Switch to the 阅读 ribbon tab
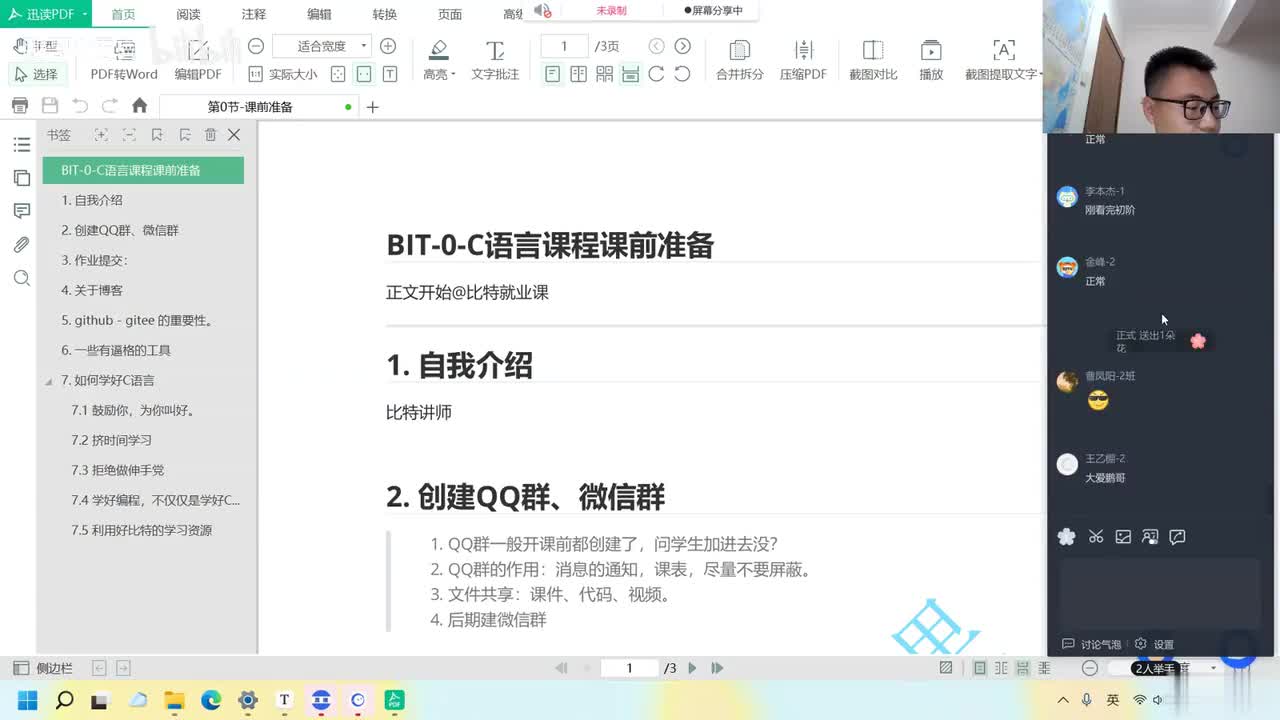This screenshot has width=1280, height=720. (x=188, y=14)
